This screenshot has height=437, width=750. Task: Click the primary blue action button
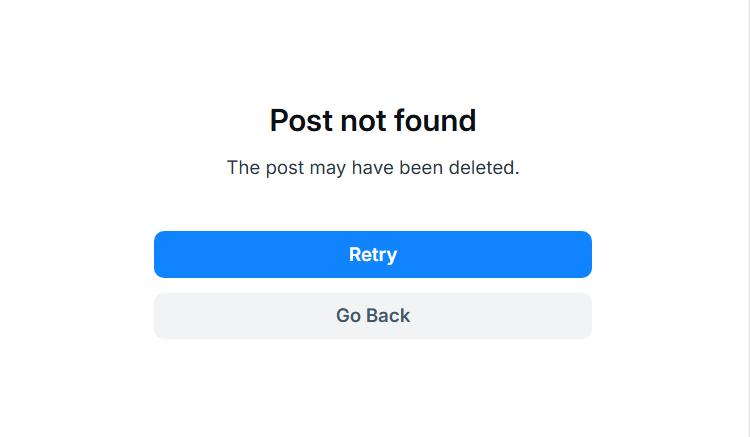point(373,254)
